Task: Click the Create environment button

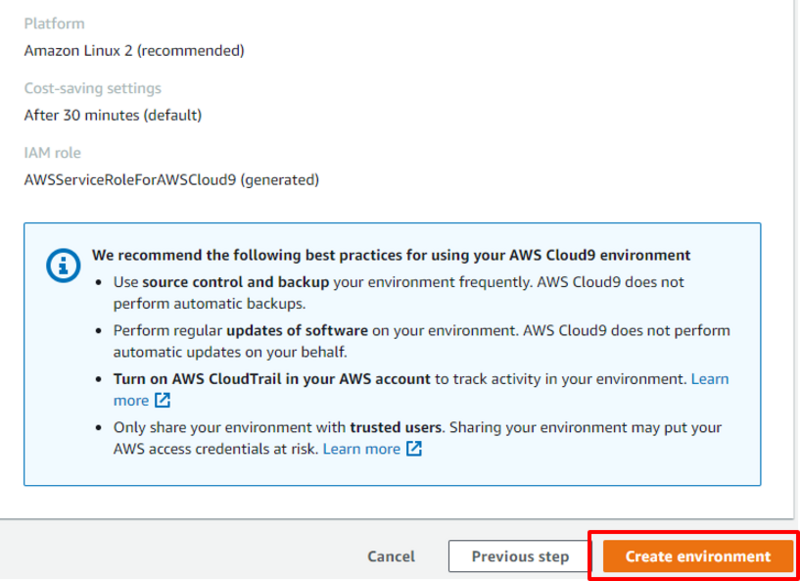Action: 698,556
